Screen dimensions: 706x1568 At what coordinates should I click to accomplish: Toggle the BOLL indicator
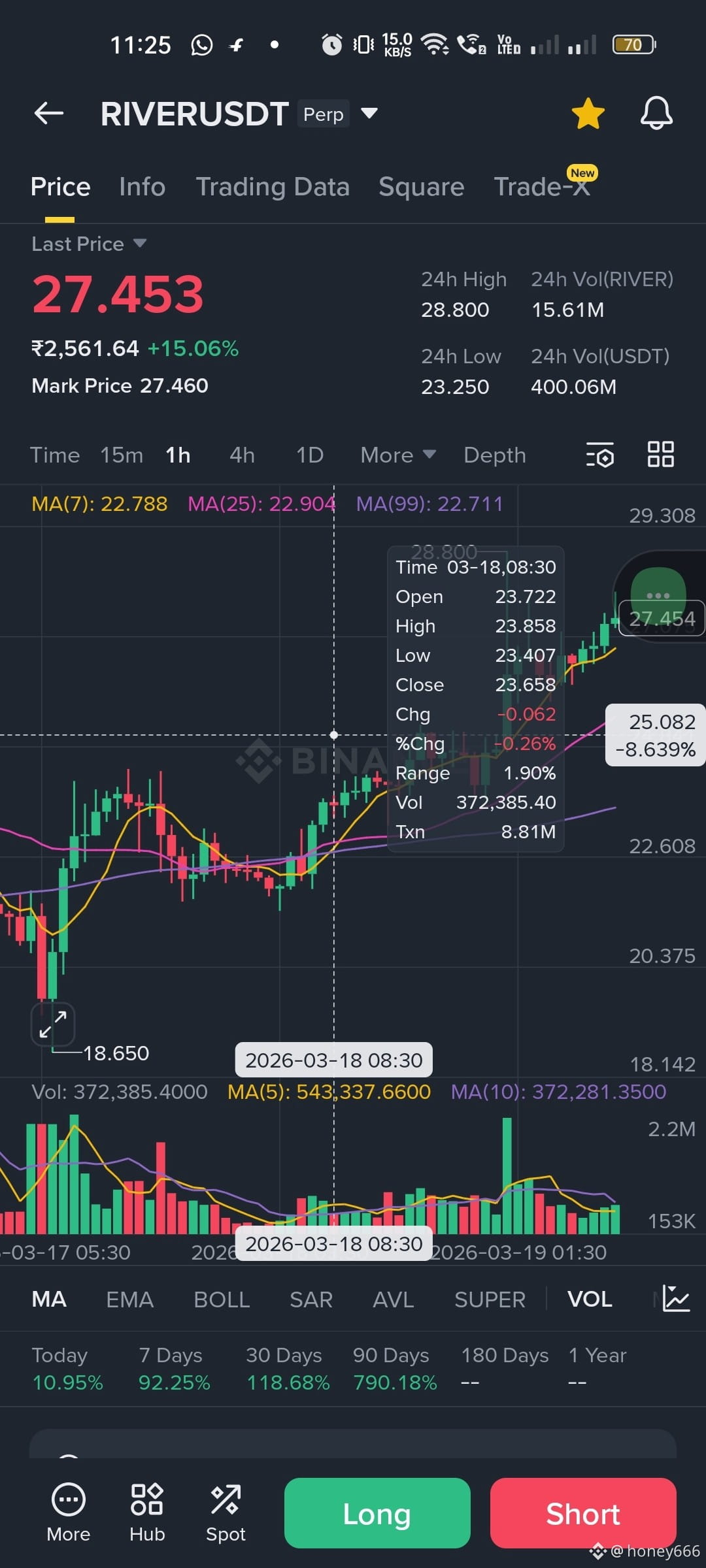pyautogui.click(x=222, y=1299)
